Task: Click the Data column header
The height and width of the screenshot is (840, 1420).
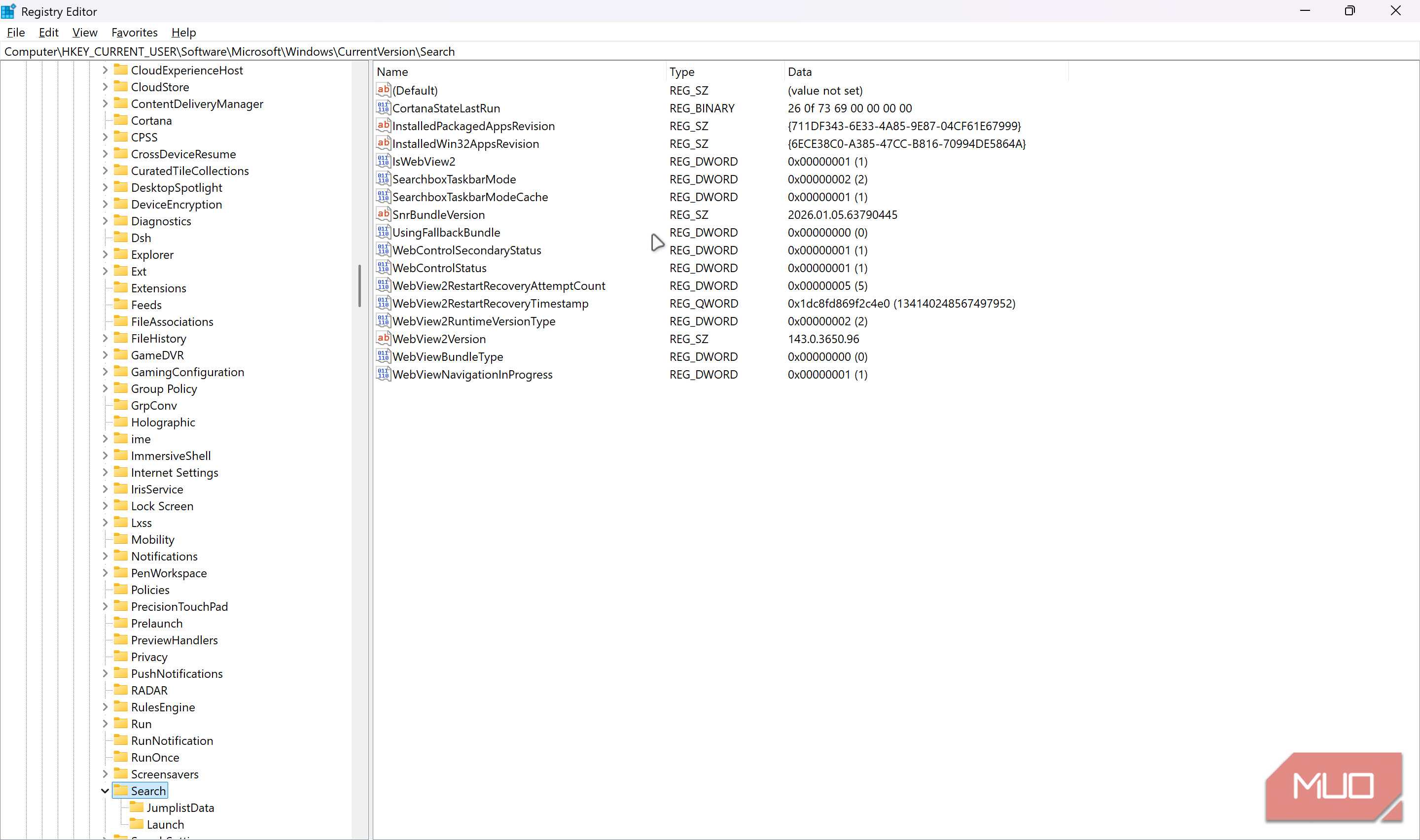Action: pos(926,71)
